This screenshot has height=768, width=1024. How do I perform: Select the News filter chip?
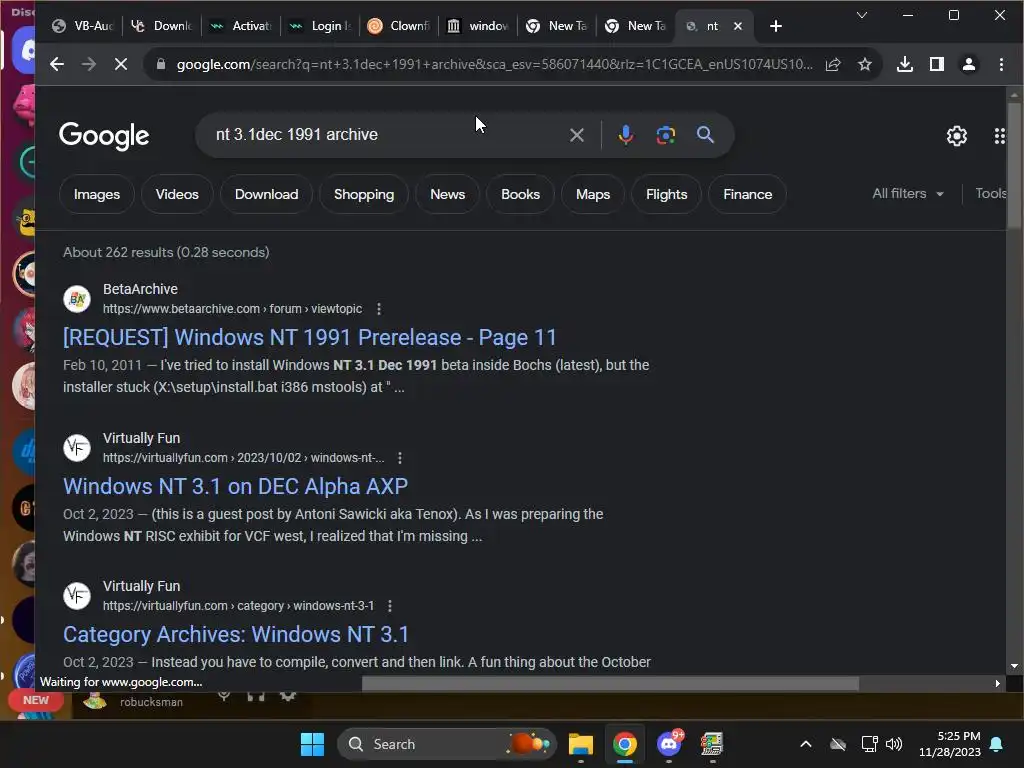point(447,194)
